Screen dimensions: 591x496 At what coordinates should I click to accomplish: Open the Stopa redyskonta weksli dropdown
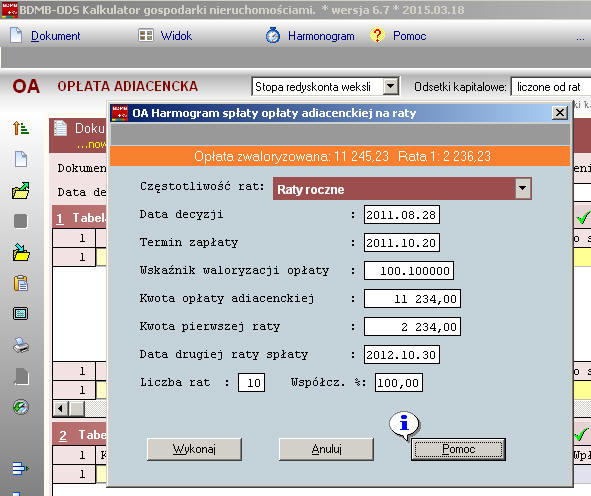coord(391,87)
